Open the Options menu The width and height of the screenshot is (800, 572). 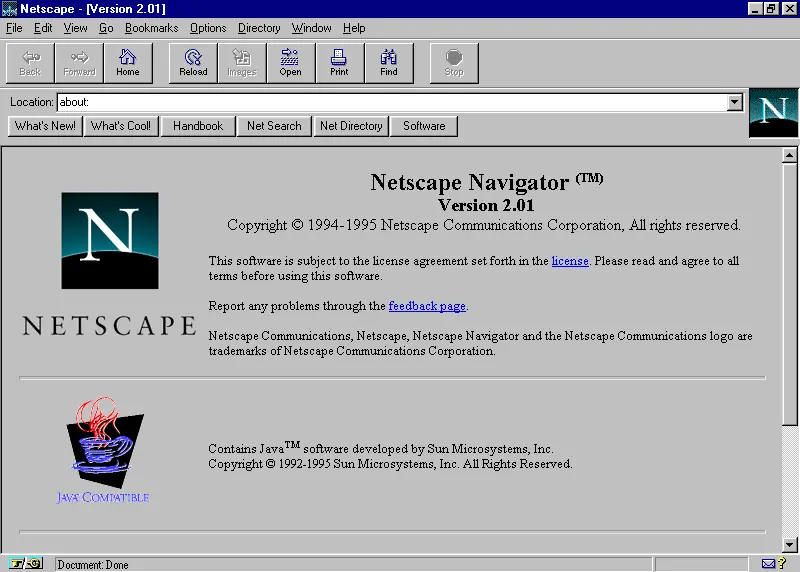tap(208, 28)
